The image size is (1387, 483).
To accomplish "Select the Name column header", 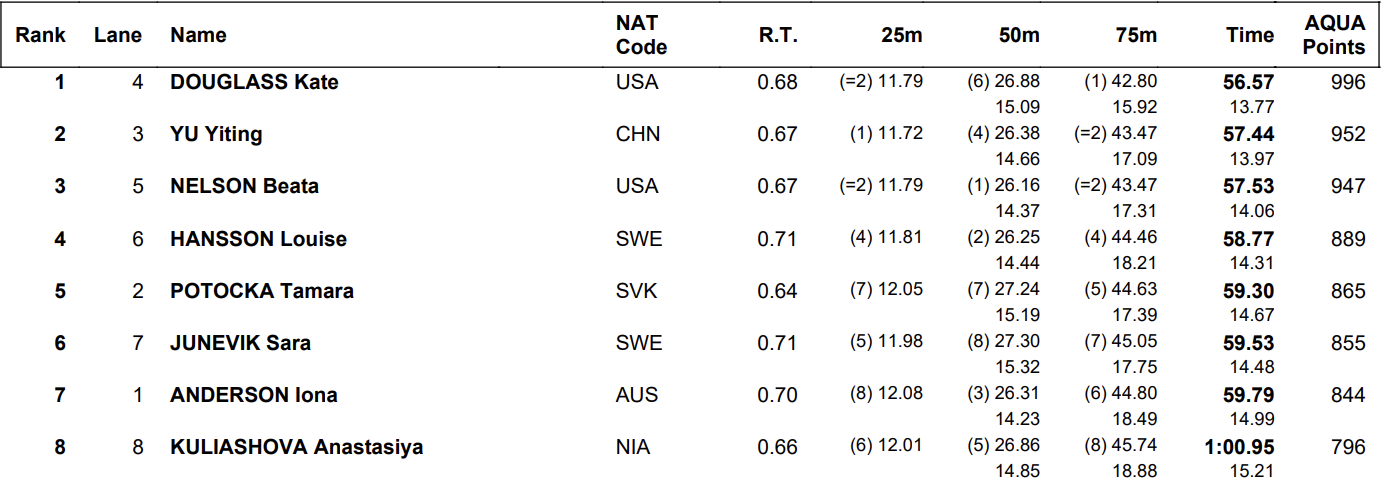I will (198, 35).
